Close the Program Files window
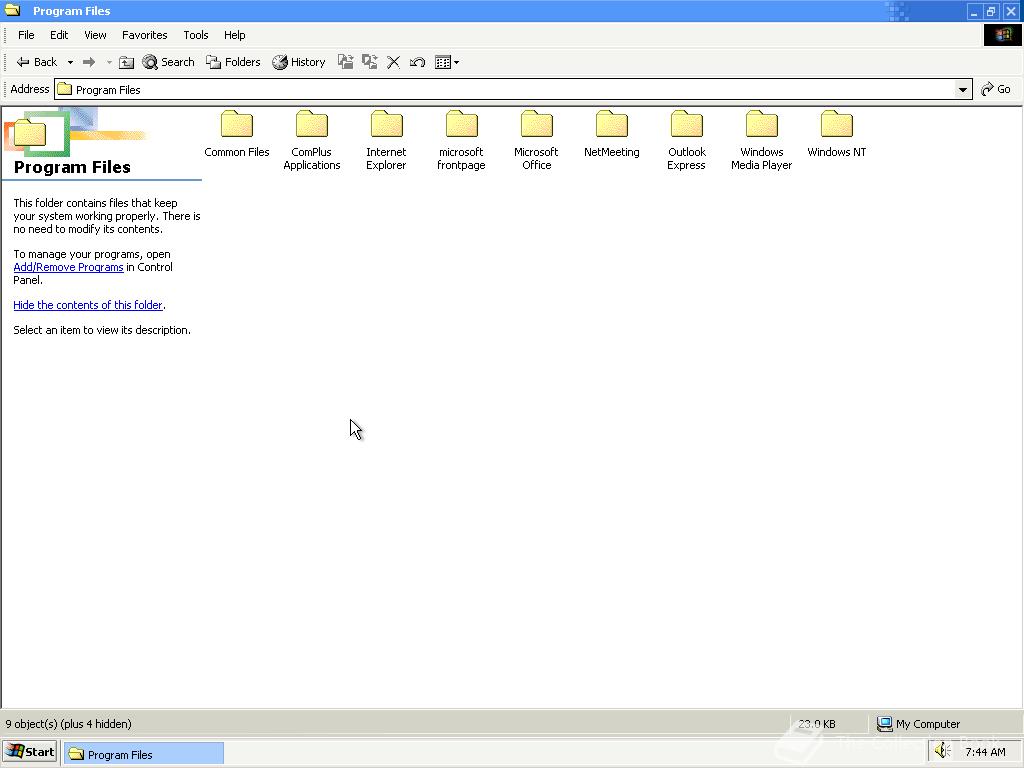 (x=1011, y=11)
